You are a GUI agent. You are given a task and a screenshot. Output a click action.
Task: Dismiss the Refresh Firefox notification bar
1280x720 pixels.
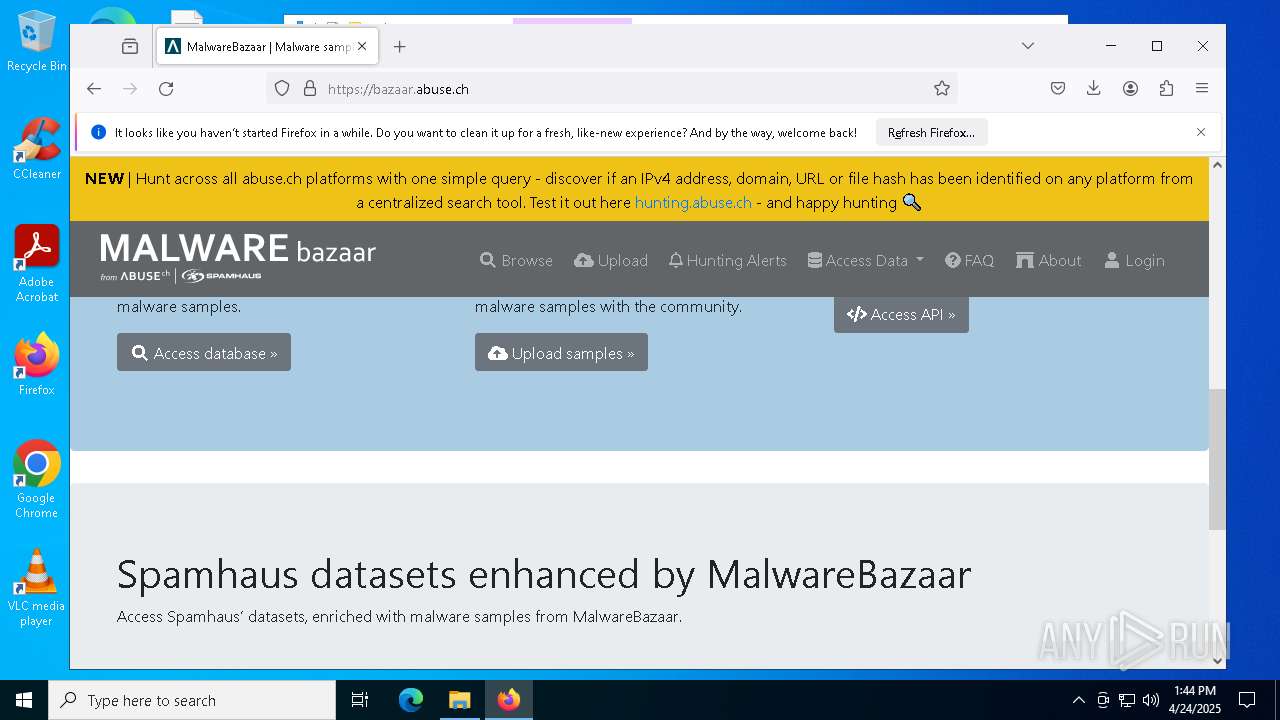pyautogui.click(x=1201, y=132)
